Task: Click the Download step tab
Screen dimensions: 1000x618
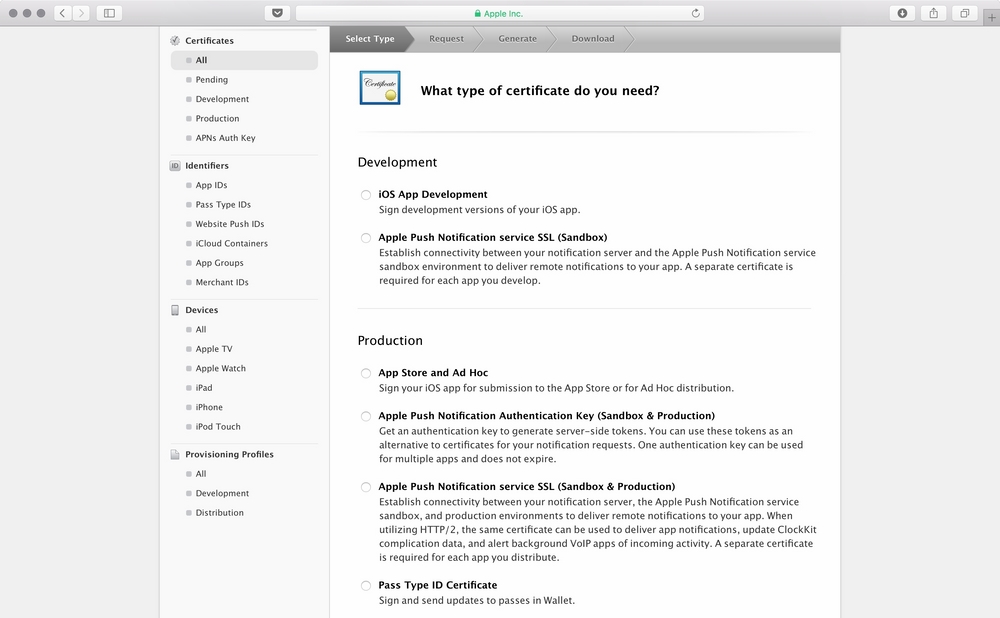Action: [592, 39]
